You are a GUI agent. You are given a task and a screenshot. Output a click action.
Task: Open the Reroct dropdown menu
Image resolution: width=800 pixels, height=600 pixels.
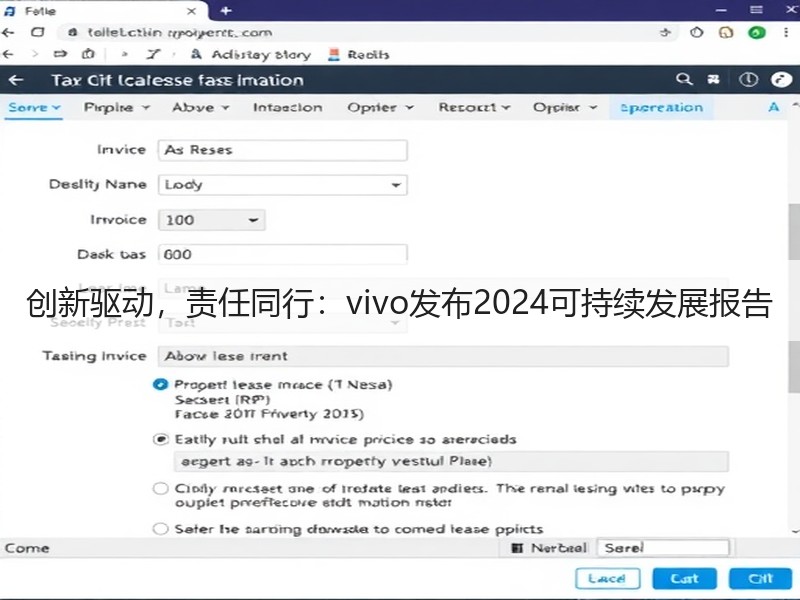tap(474, 107)
